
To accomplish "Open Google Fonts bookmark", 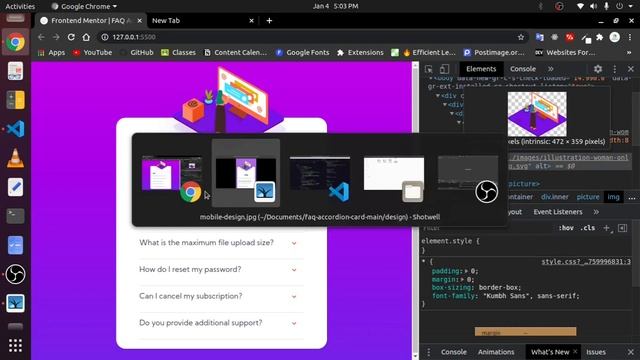I will pos(302,53).
